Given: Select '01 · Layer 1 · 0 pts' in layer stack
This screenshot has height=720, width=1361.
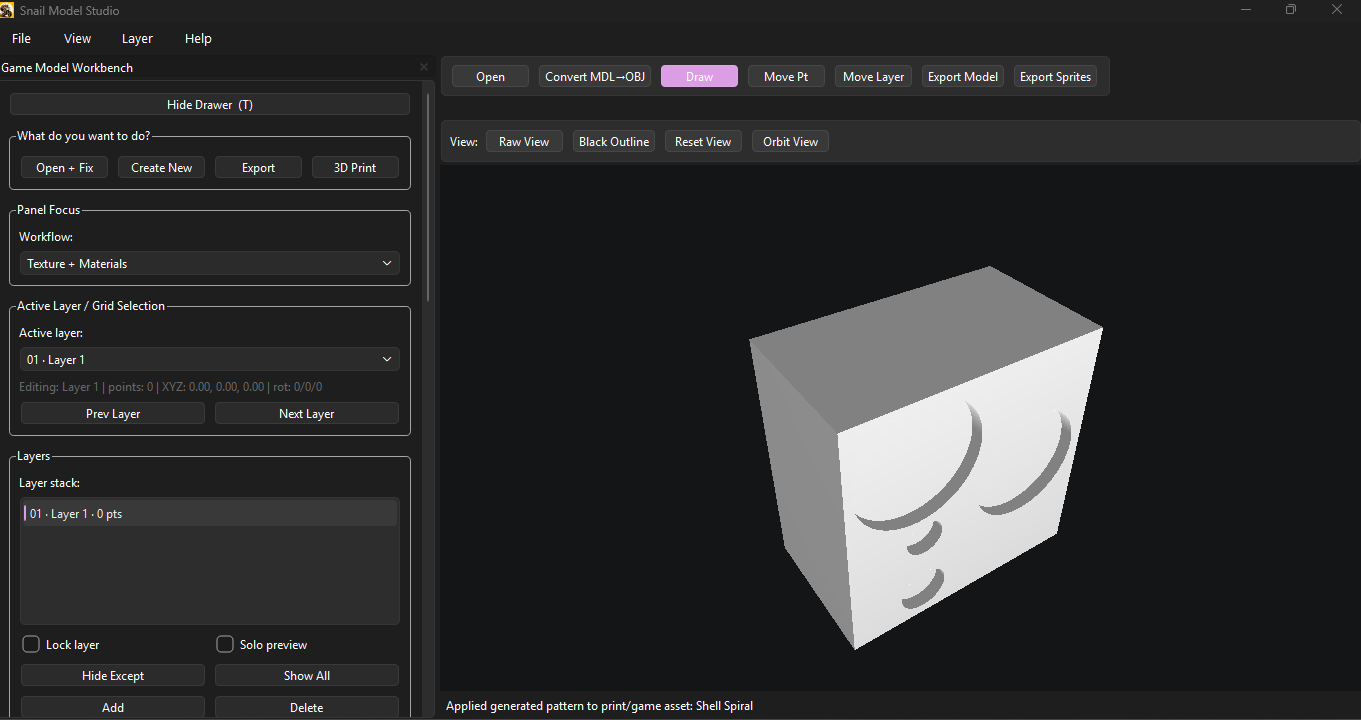Looking at the screenshot, I should [x=209, y=513].
